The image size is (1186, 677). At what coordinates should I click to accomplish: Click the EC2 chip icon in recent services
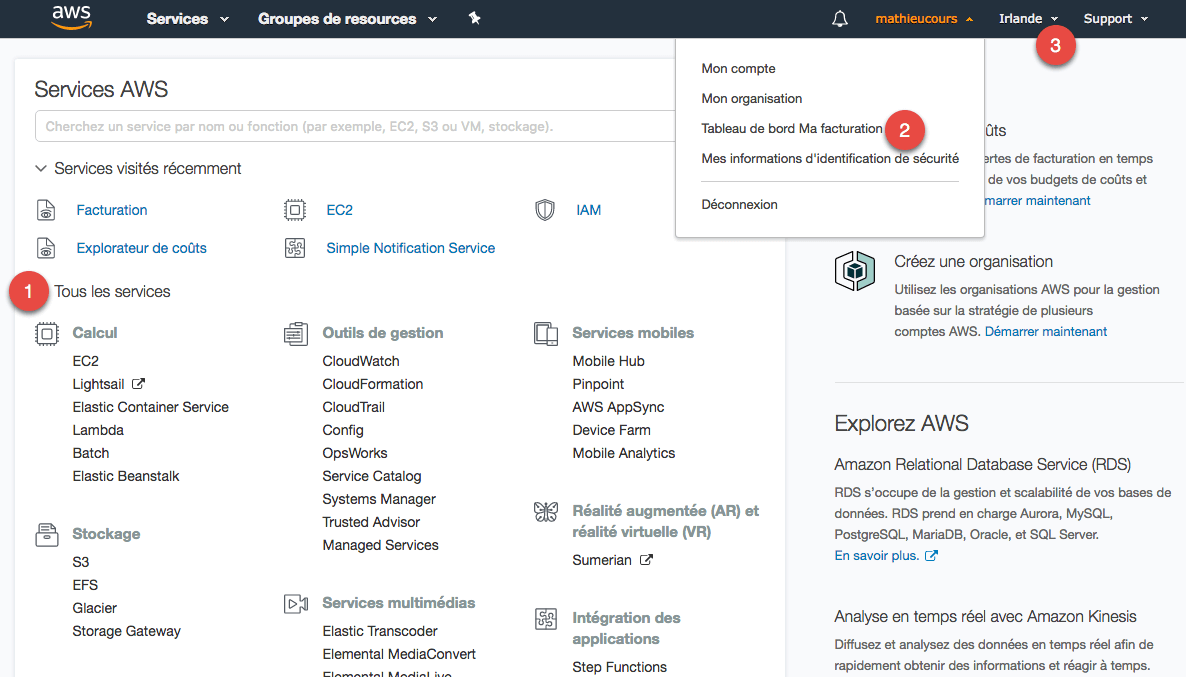coord(295,210)
